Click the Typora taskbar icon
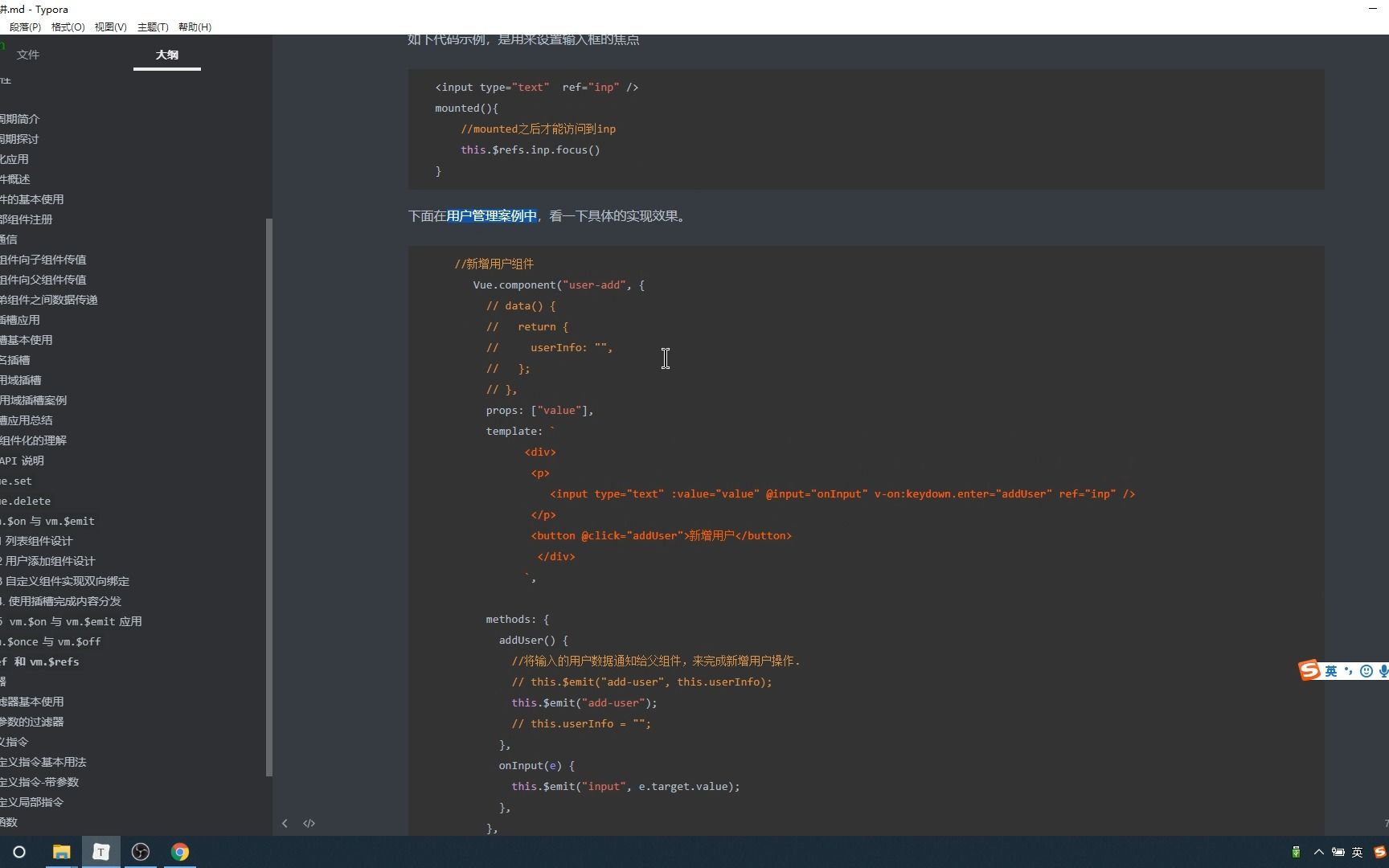Screen dimensions: 1389x868 coord(100,852)
